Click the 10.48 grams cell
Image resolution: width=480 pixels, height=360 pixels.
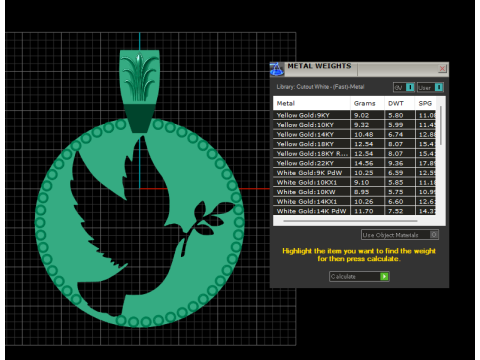coord(367,135)
